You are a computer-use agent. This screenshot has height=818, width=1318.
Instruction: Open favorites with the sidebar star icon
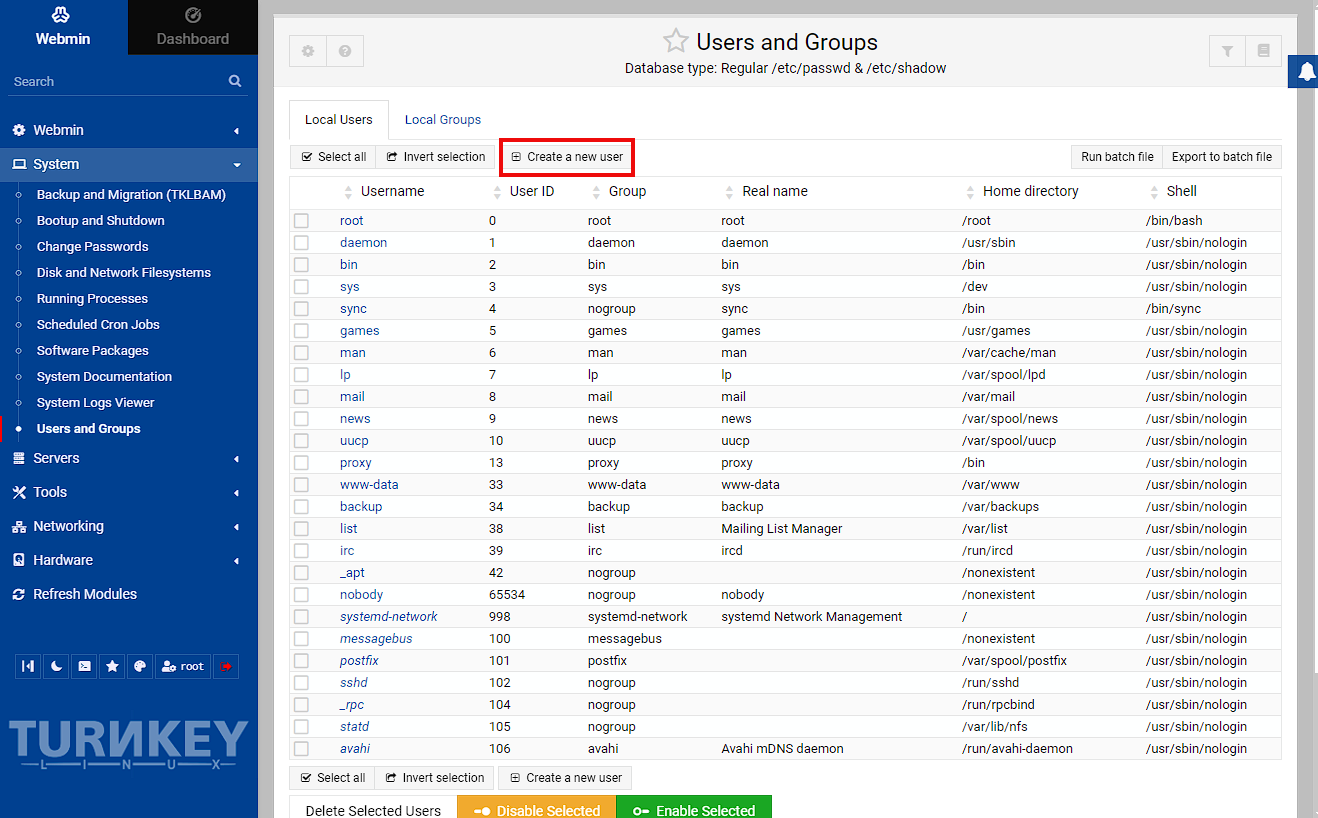(113, 666)
